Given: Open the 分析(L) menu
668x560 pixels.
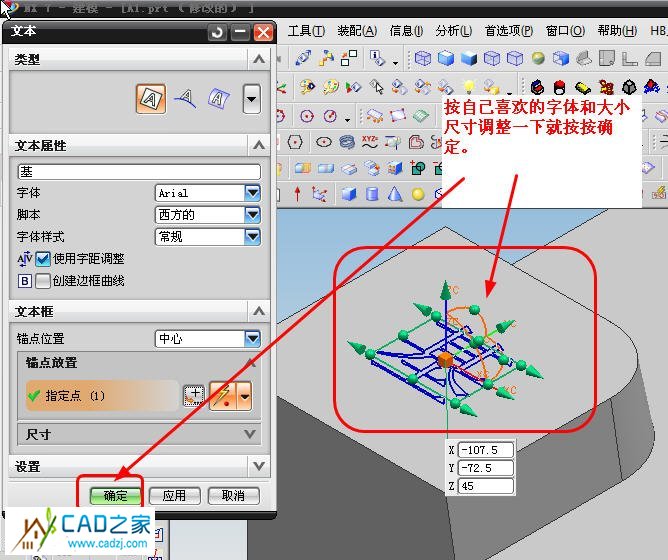Looking at the screenshot, I should [454, 31].
